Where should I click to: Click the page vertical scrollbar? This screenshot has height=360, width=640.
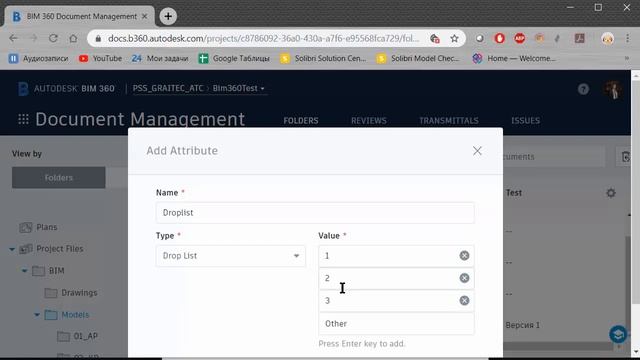pos(636,192)
